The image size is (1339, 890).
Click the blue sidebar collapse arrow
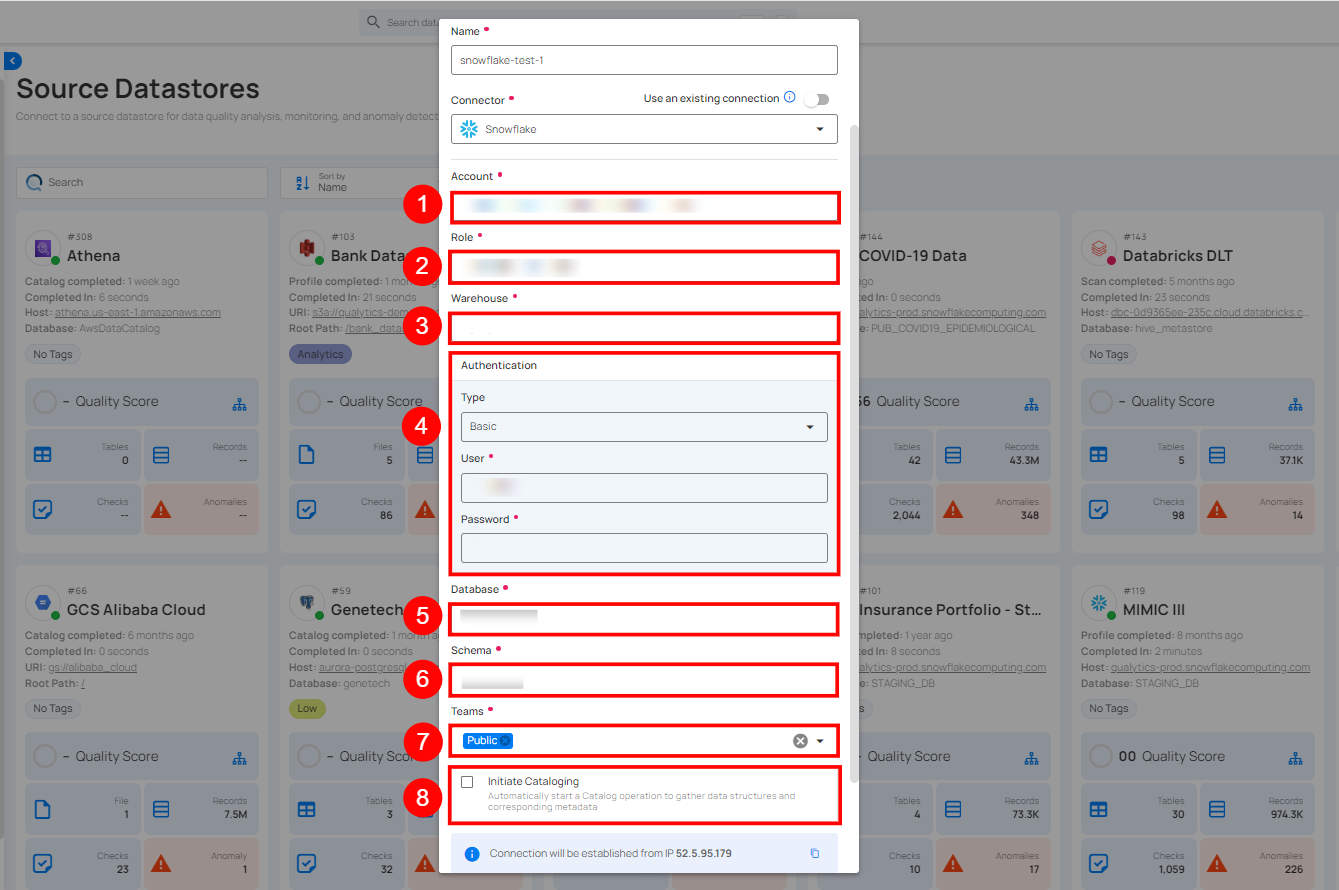pos(12,61)
